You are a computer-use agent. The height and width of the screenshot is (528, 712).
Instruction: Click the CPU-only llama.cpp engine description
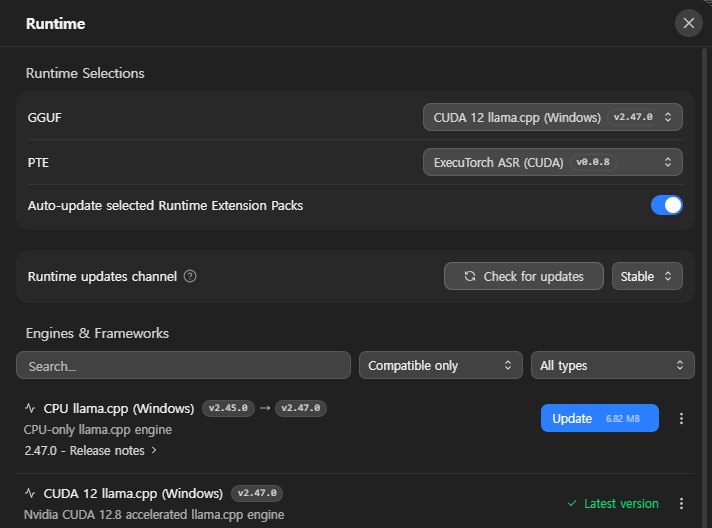coord(98,430)
